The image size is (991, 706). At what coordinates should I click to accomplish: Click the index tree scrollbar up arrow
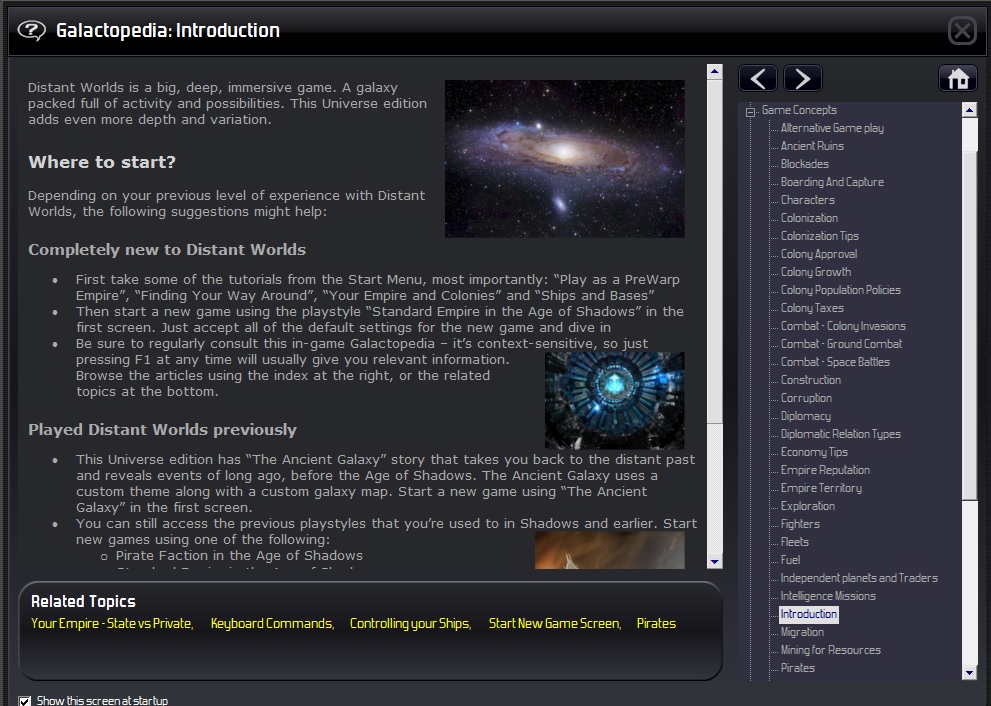click(970, 110)
